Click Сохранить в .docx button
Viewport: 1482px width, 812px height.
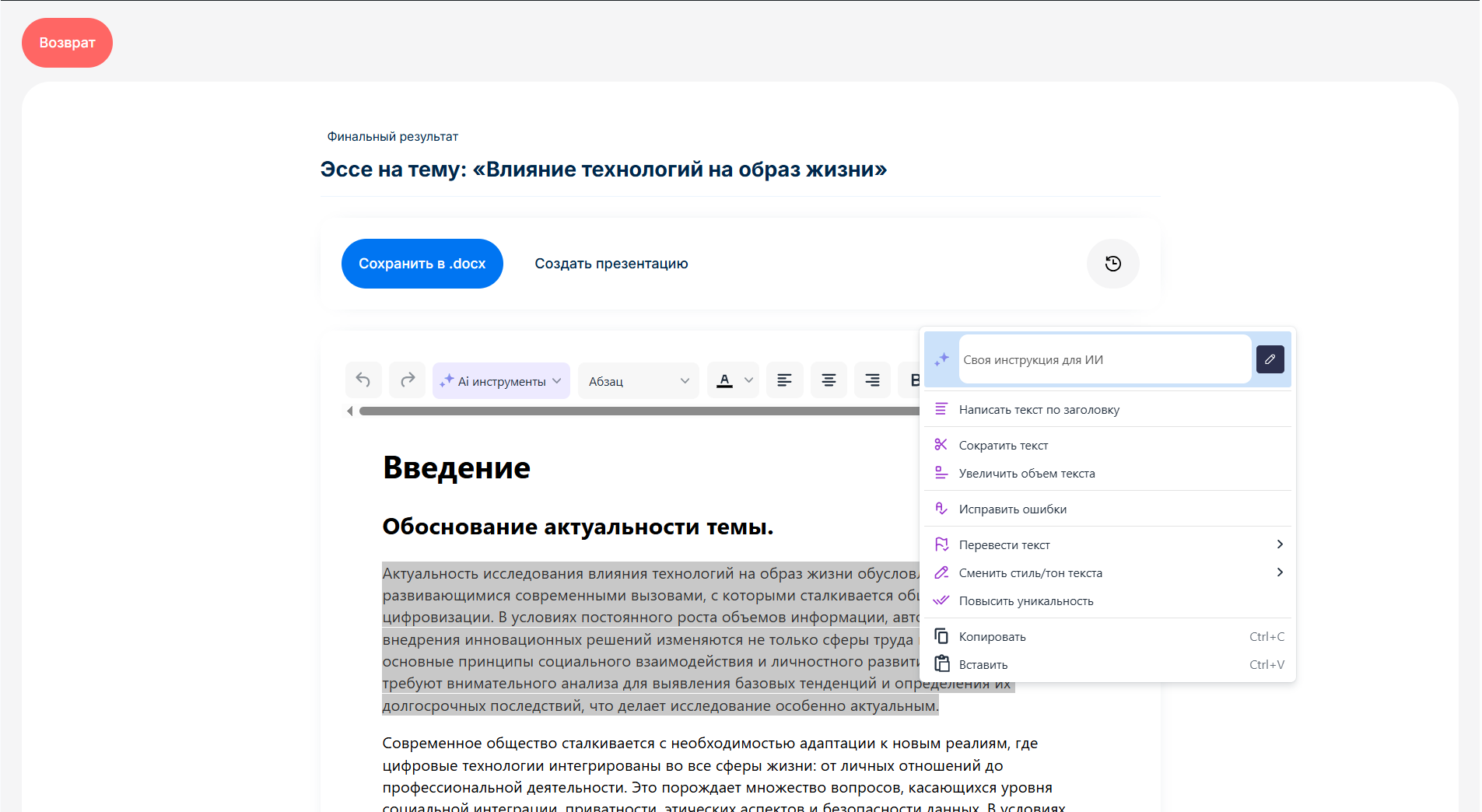pos(422,264)
